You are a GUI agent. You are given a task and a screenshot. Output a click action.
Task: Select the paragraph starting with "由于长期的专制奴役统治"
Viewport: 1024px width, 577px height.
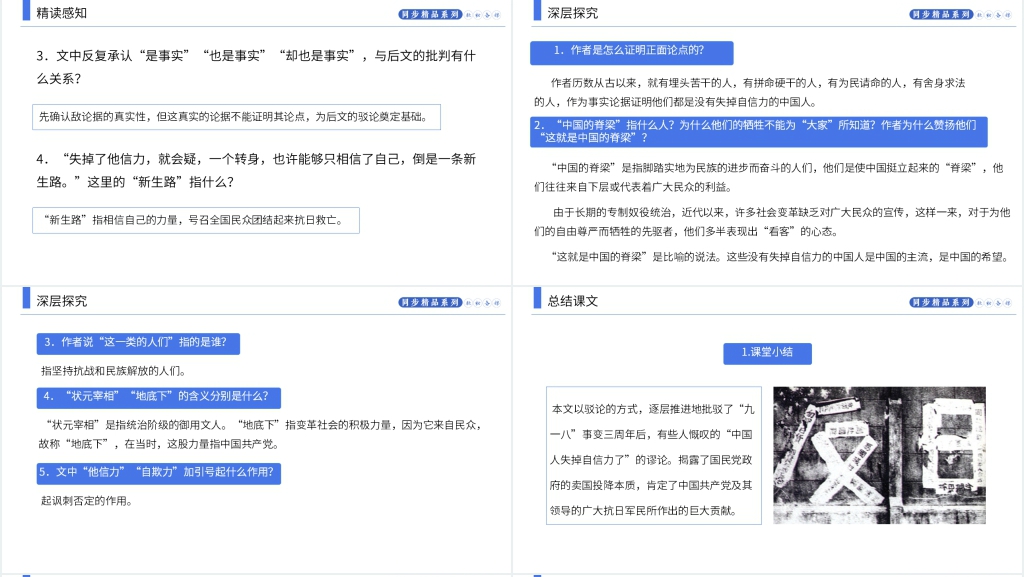click(772, 221)
